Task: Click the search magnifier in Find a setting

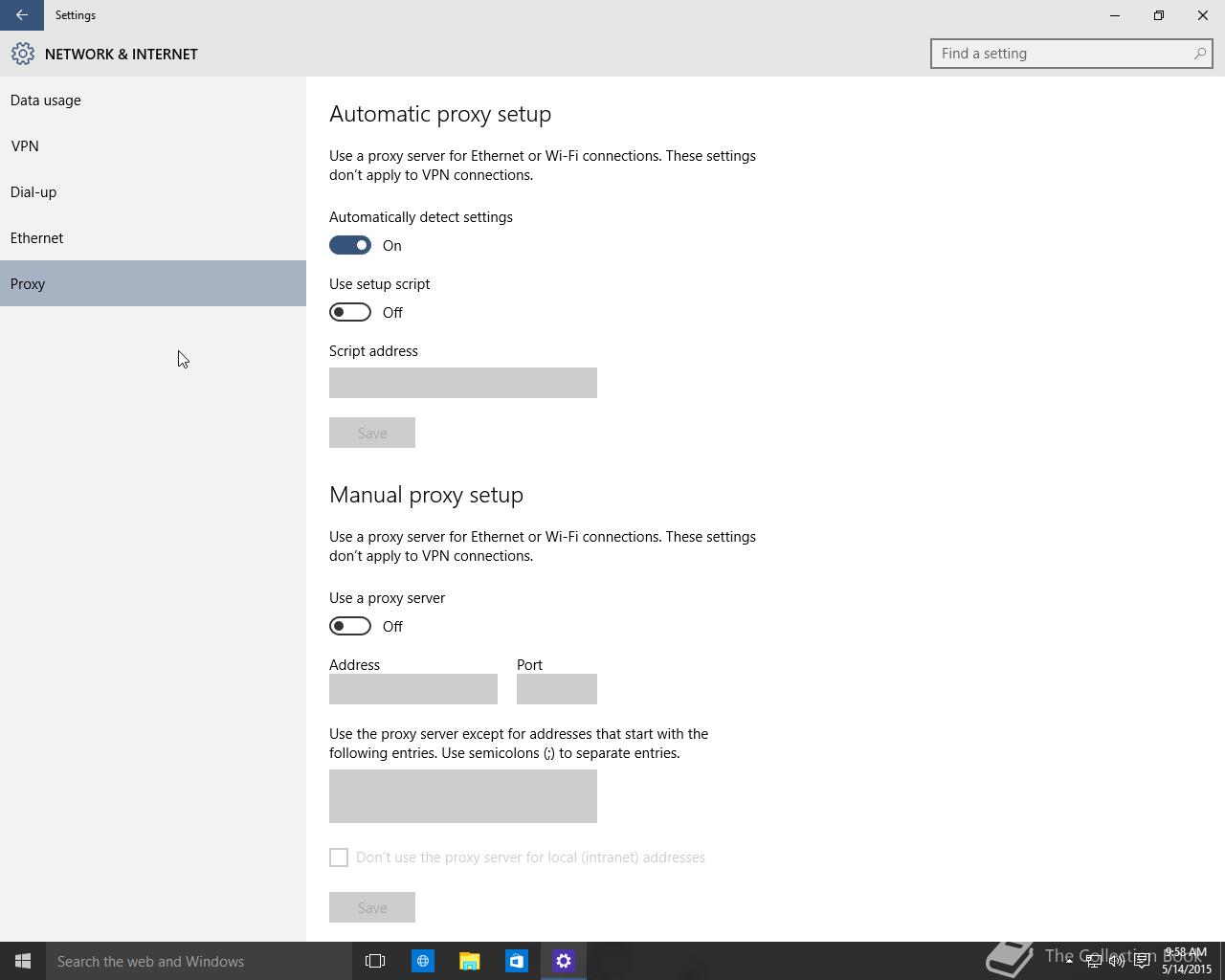Action: pos(1199,54)
